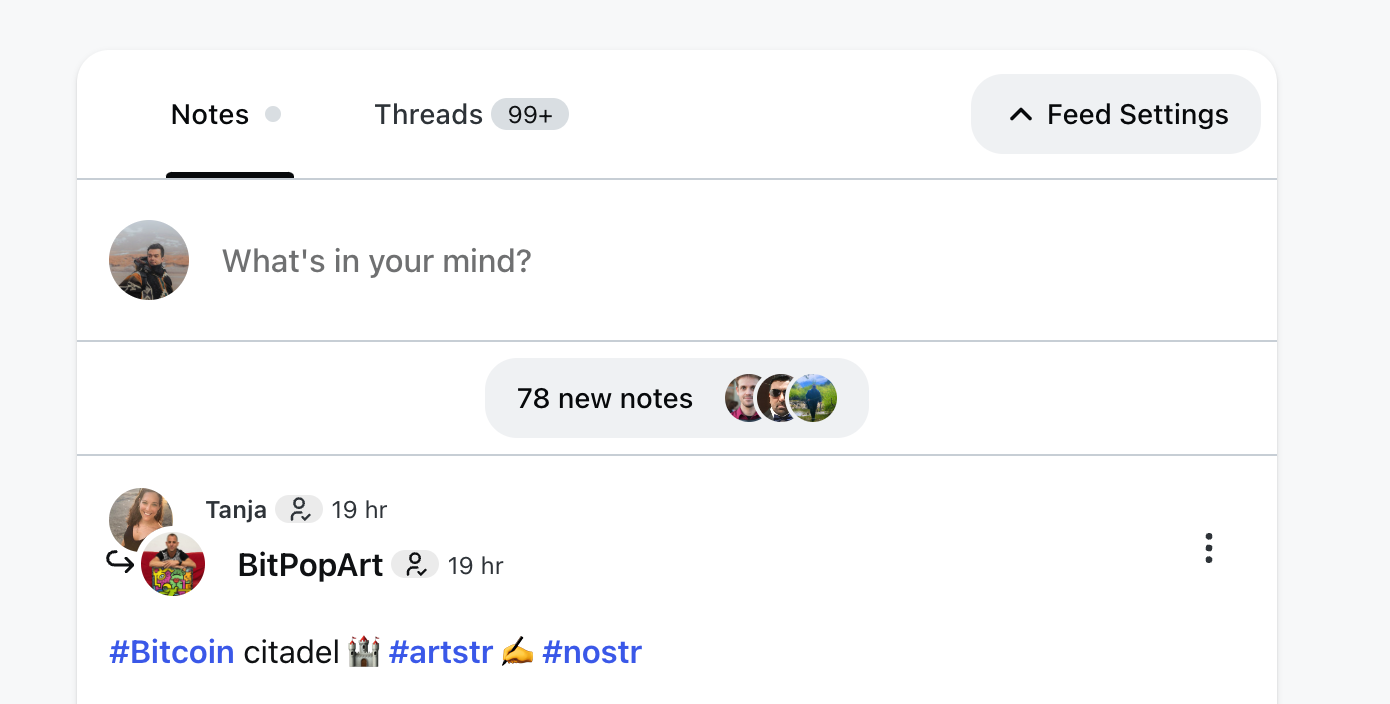Follow the #artstr hashtag link
The width and height of the screenshot is (1390, 704).
click(441, 652)
